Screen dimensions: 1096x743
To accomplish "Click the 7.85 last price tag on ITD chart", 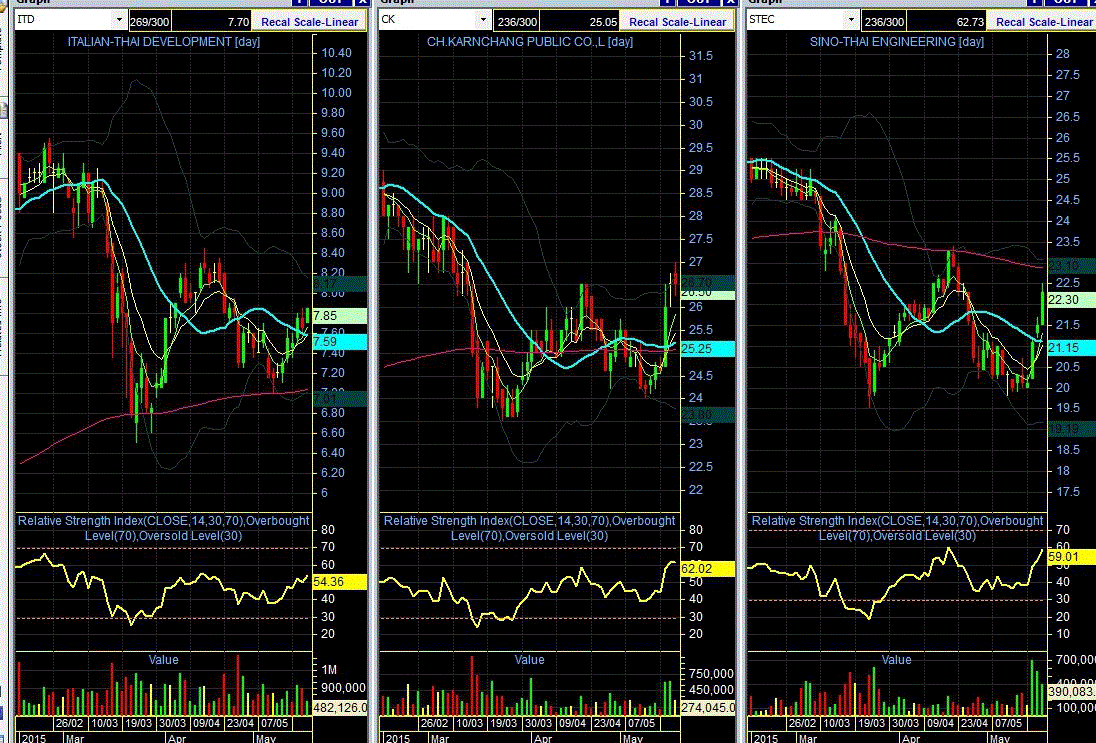I will point(340,315).
